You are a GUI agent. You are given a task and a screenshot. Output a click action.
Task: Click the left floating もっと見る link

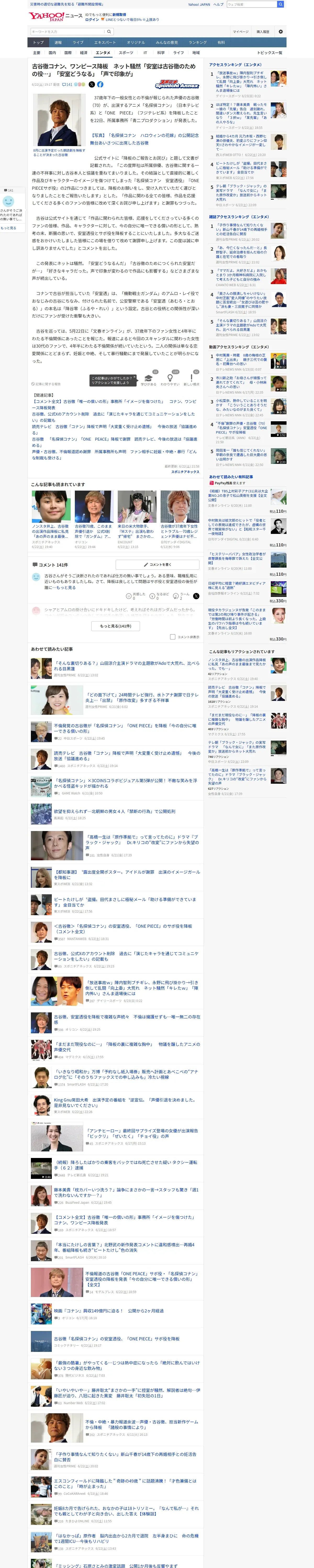9,228
